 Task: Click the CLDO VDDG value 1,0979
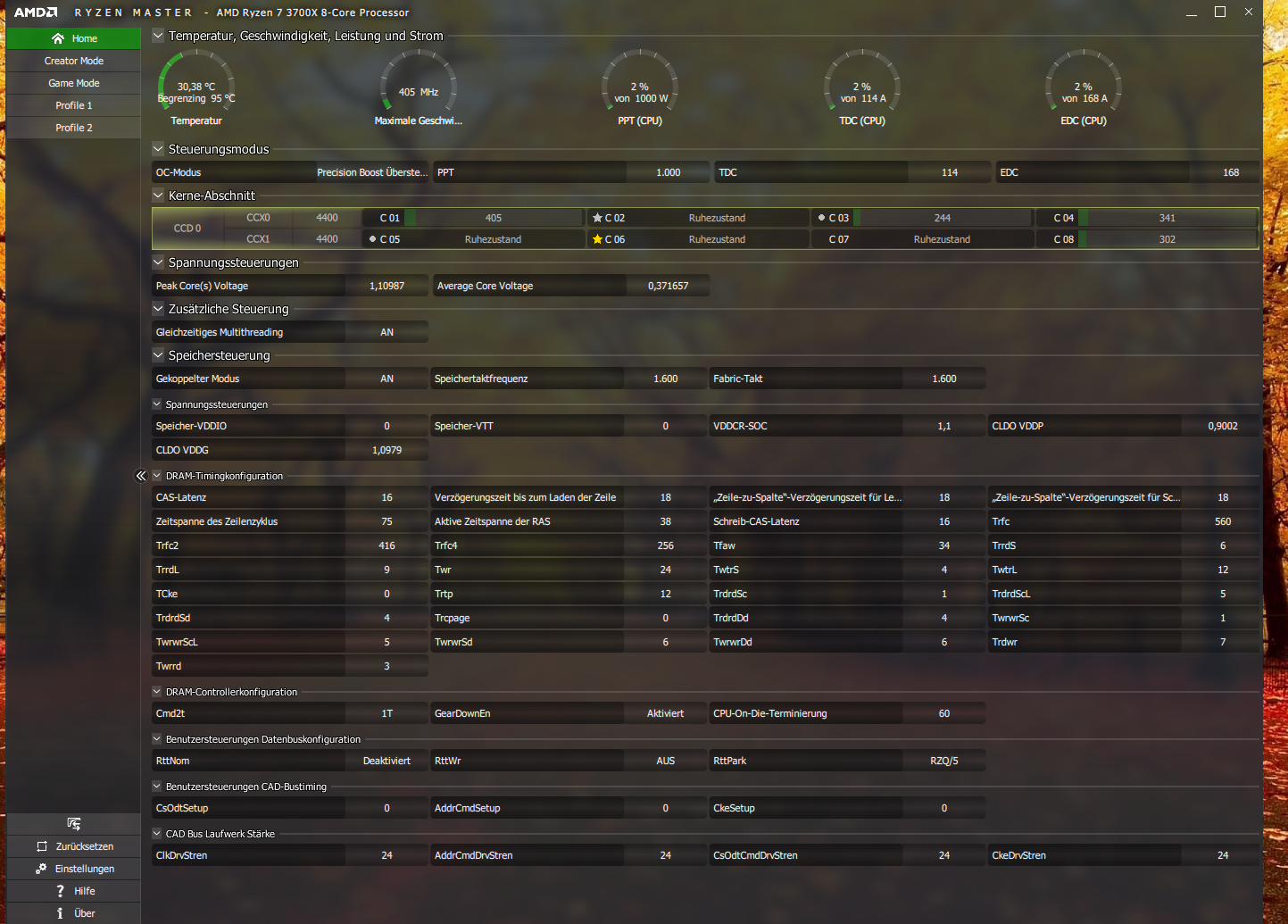pyautogui.click(x=386, y=450)
